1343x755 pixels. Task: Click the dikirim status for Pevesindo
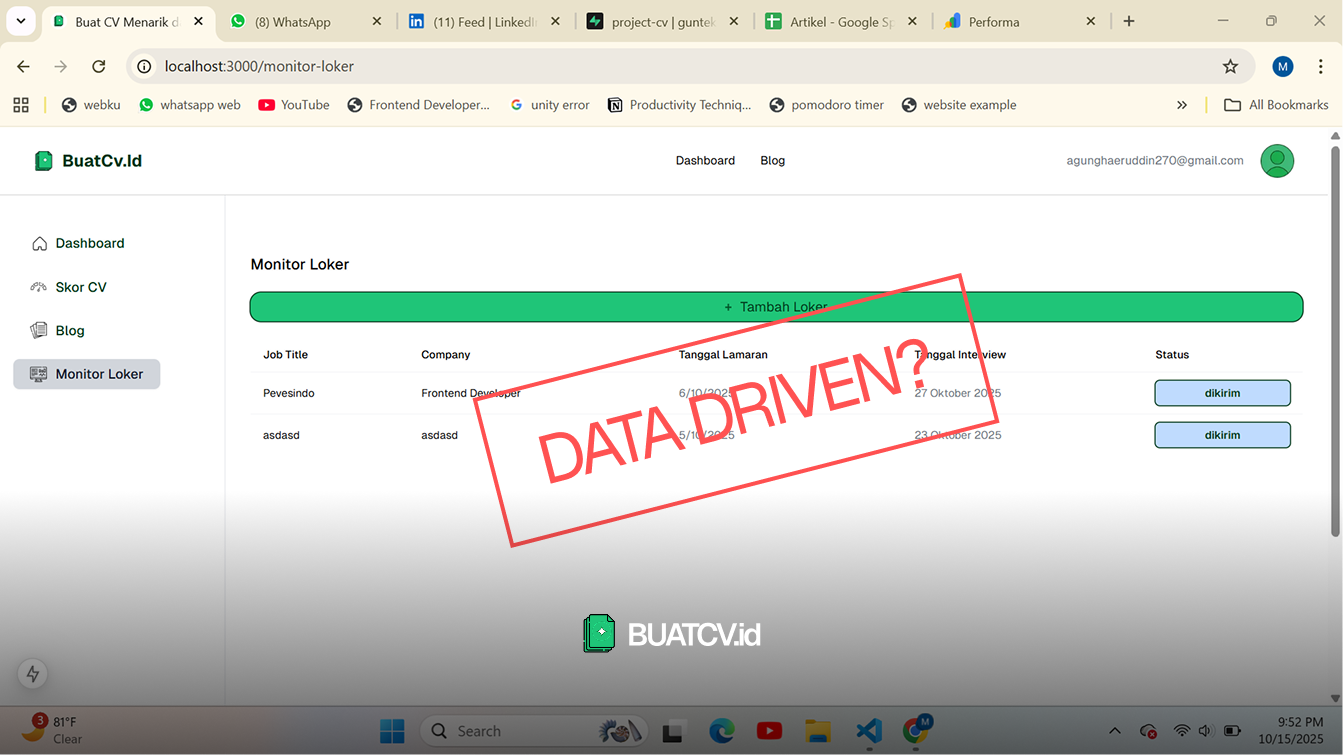[1222, 393]
